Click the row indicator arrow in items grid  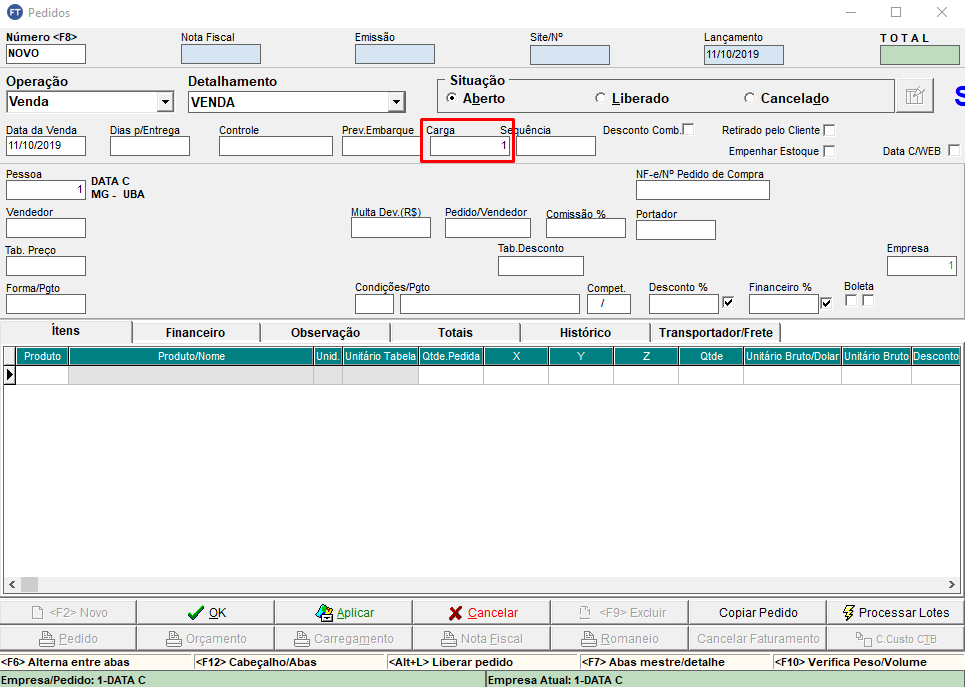[x=10, y=375]
